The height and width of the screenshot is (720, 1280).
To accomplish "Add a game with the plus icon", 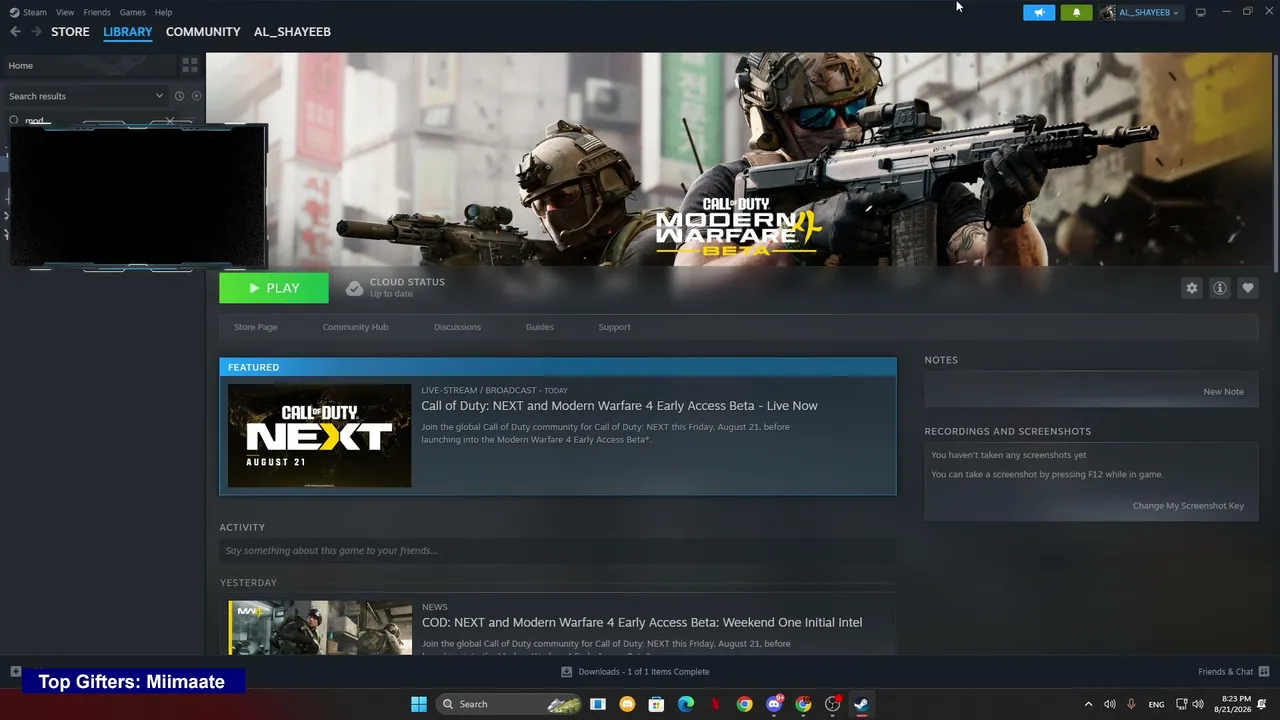I will (15, 672).
